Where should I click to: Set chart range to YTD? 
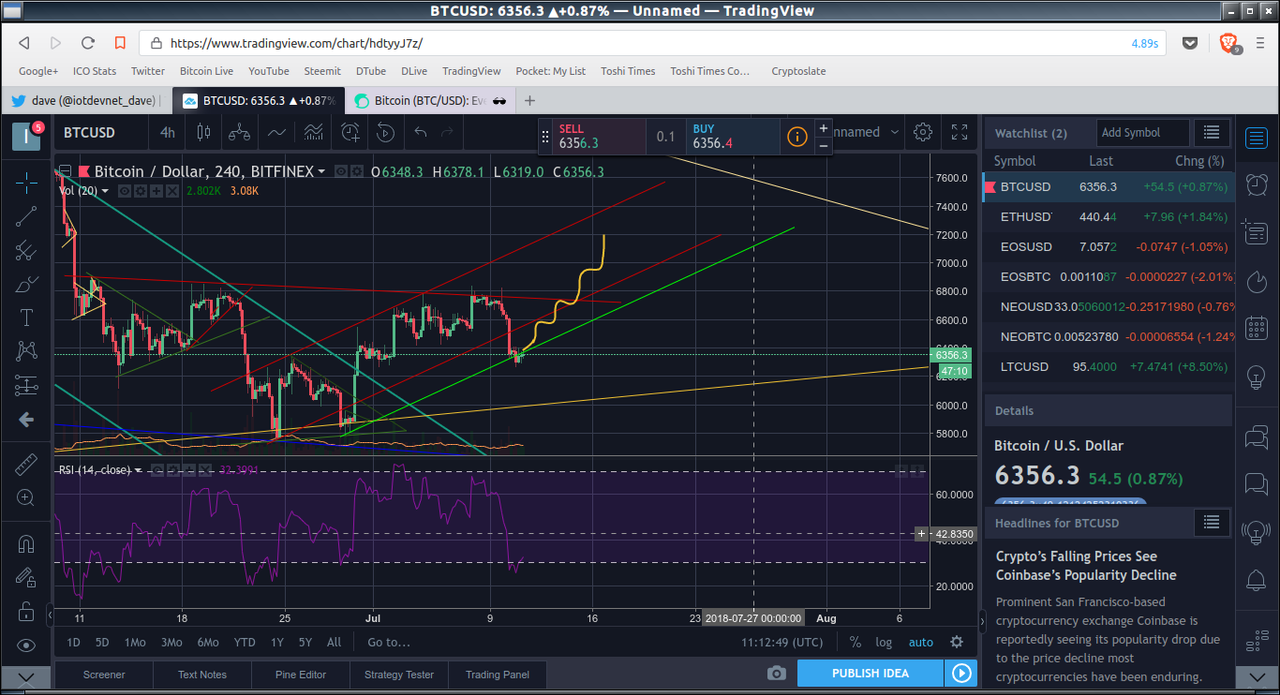(244, 642)
